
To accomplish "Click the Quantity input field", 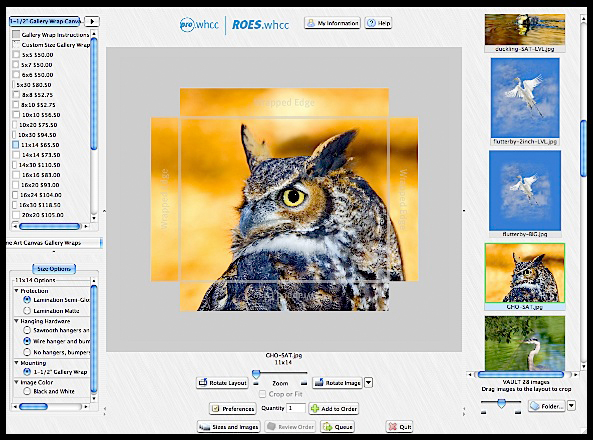I will click(x=296, y=408).
